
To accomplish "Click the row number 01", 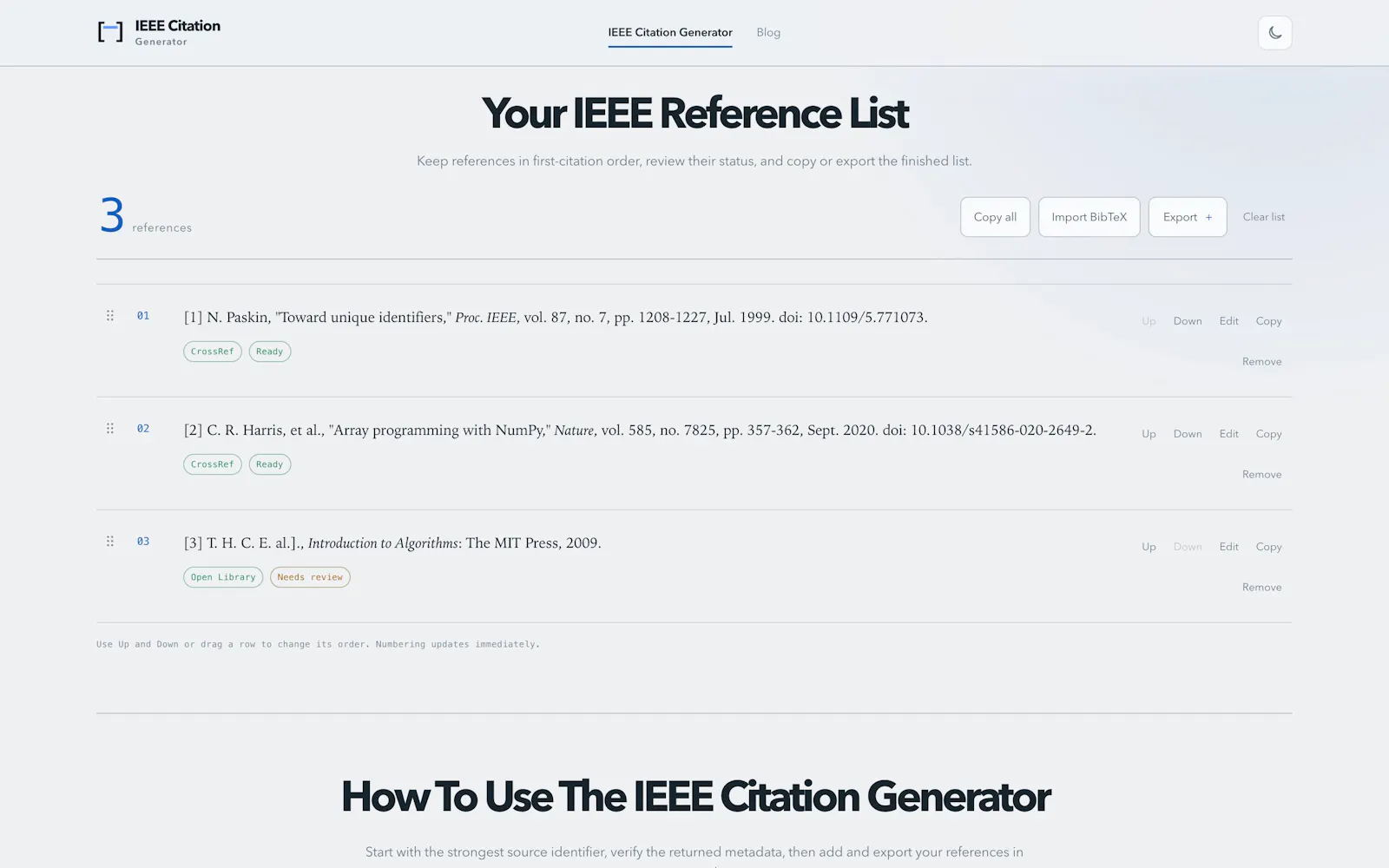I will [x=143, y=316].
